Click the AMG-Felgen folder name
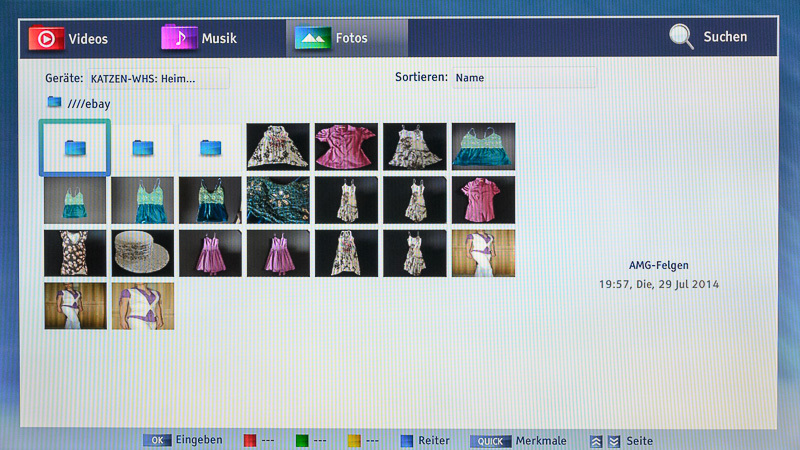This screenshot has width=800, height=450. coord(659,265)
